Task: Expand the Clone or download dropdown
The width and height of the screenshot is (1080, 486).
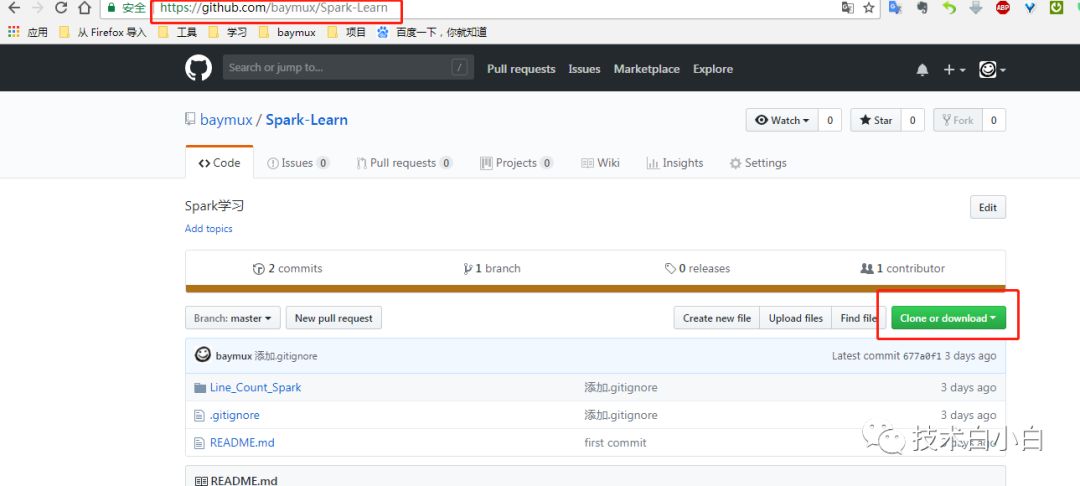Action: pyautogui.click(x=948, y=318)
